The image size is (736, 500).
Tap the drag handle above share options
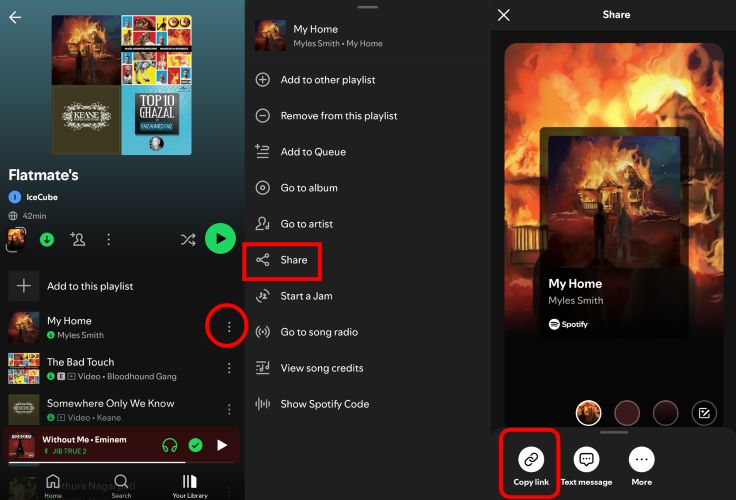[x=613, y=432]
